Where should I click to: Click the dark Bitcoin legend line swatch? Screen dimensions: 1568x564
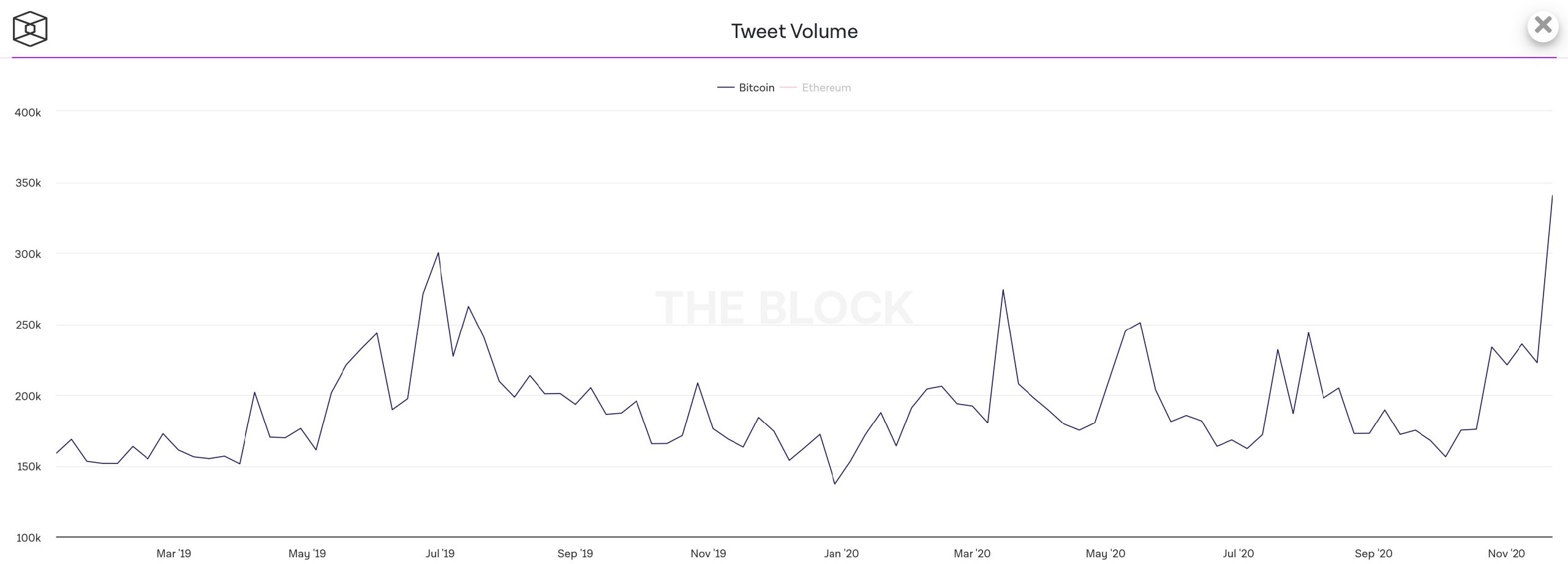pos(726,88)
